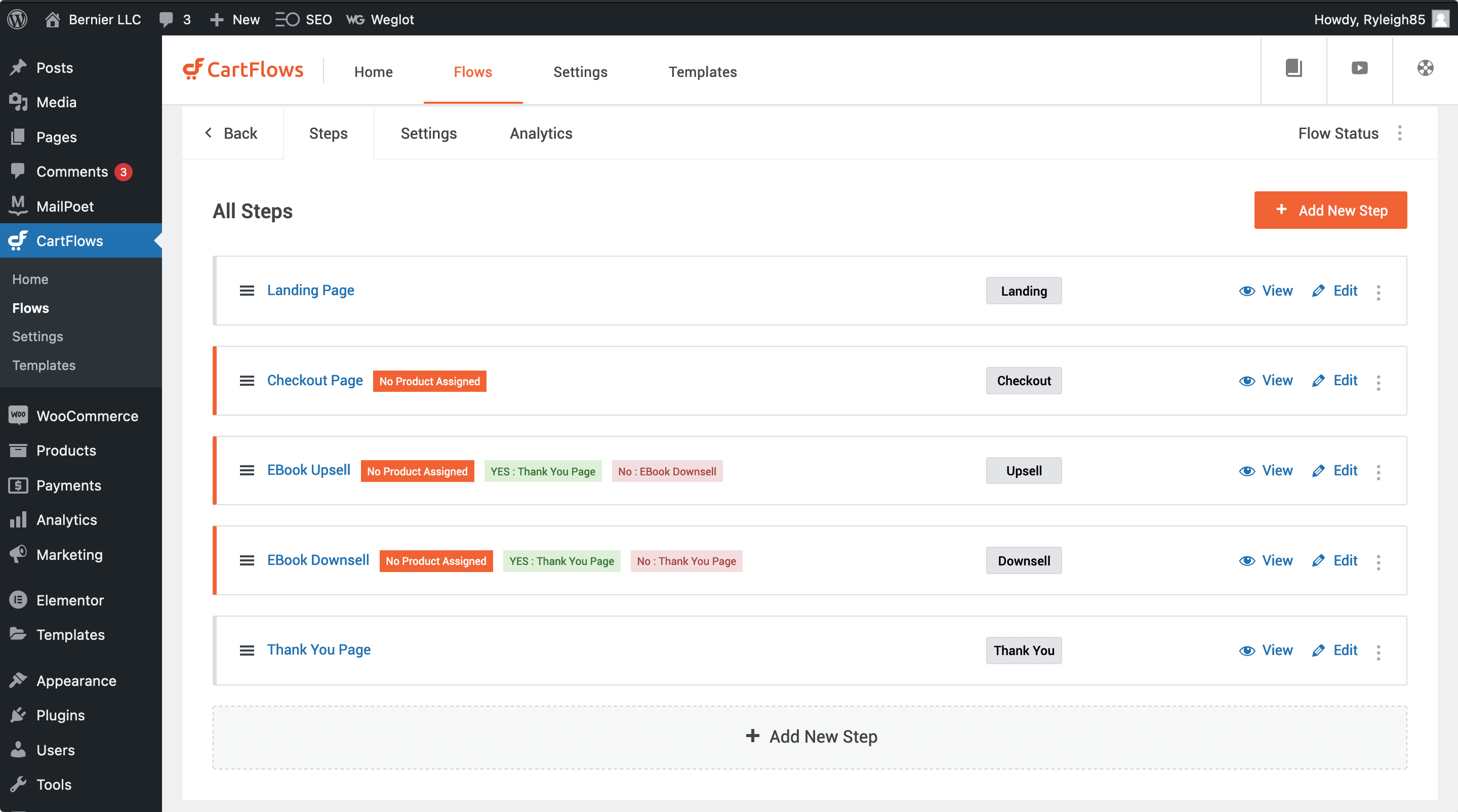The width and height of the screenshot is (1458, 812).
Task: Click the drag handle icon for EBook Downsell
Action: coord(247,560)
